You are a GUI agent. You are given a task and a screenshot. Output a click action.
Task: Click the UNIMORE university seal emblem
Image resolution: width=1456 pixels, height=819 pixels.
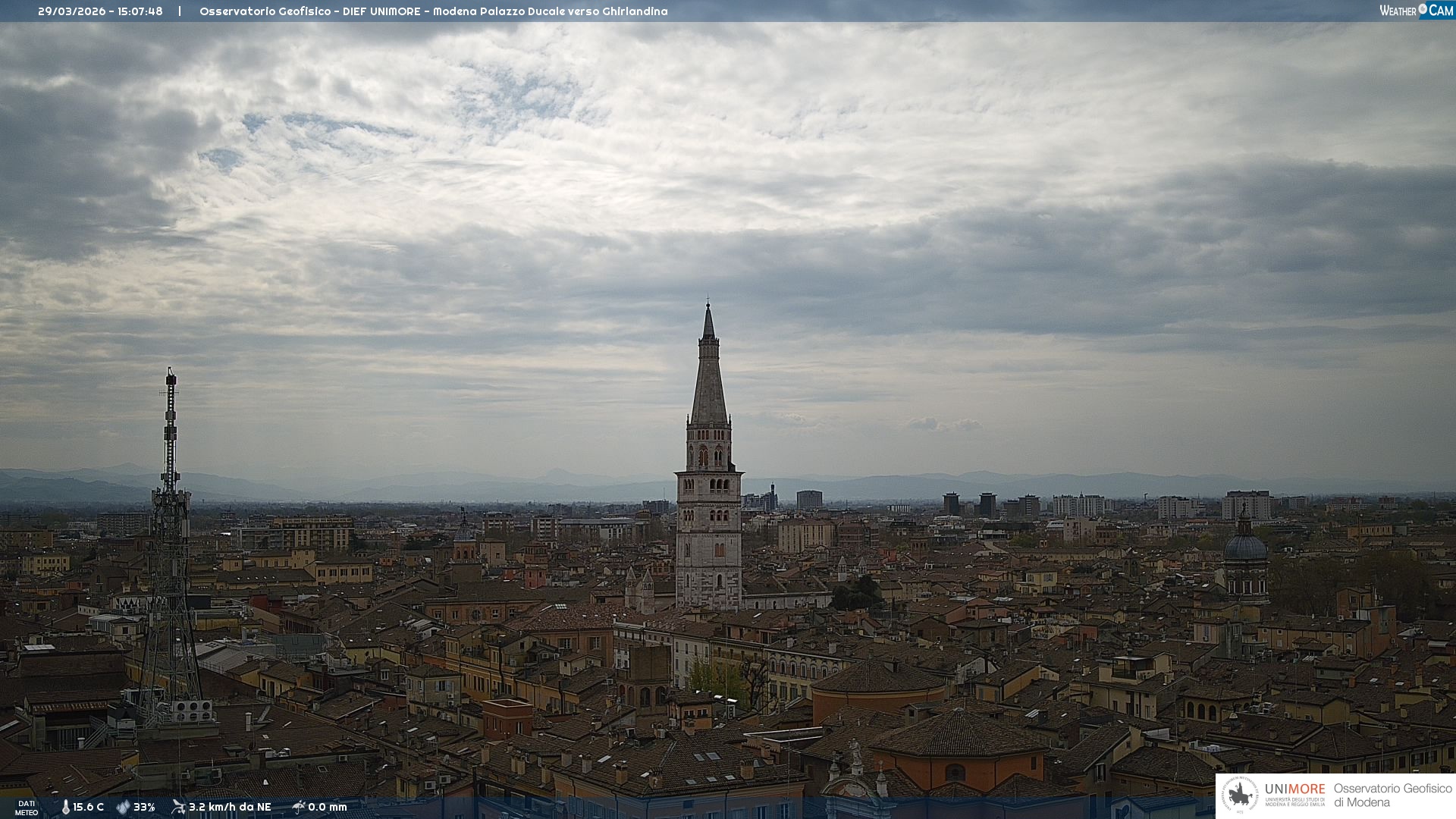point(1240,795)
